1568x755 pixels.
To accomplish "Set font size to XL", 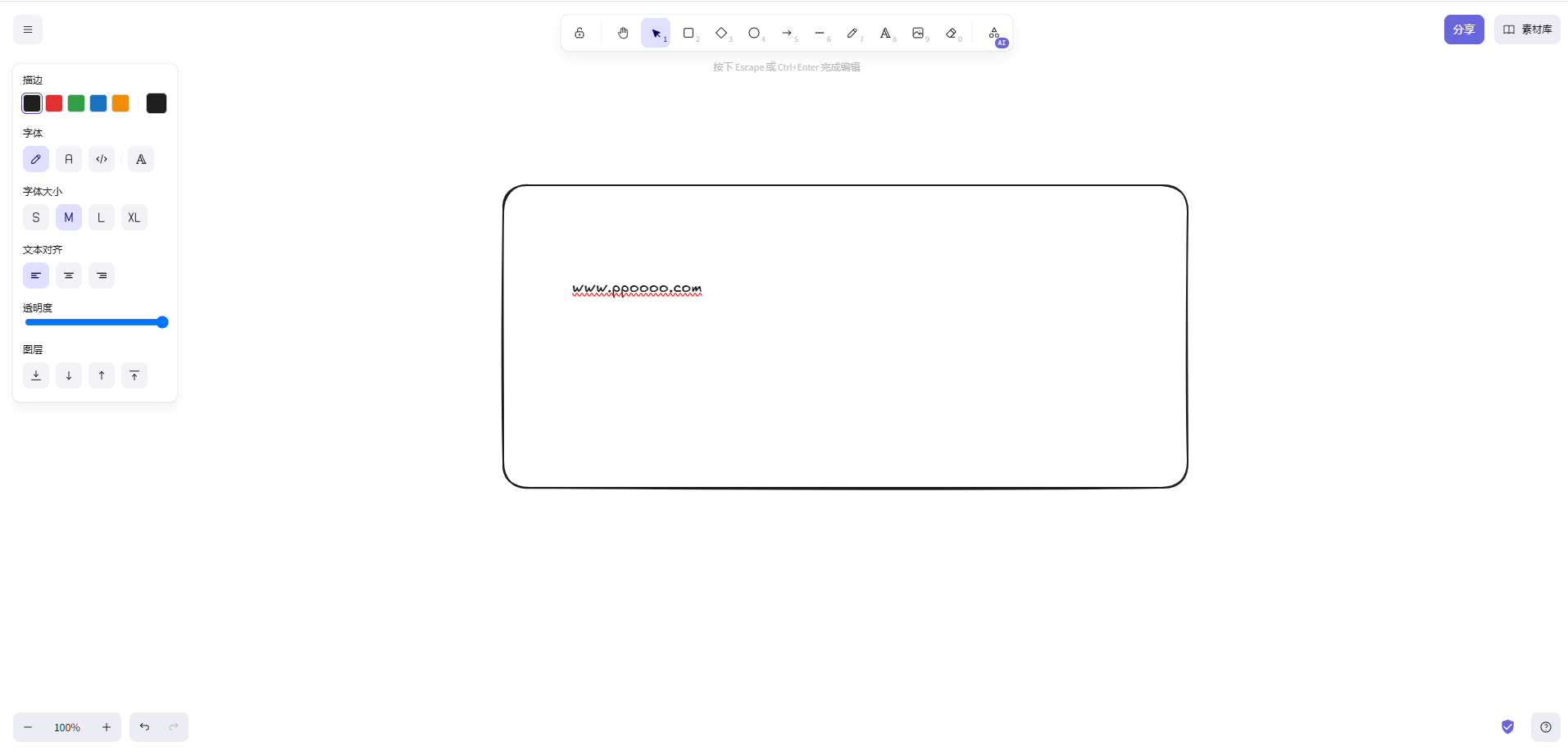I will coord(134,217).
